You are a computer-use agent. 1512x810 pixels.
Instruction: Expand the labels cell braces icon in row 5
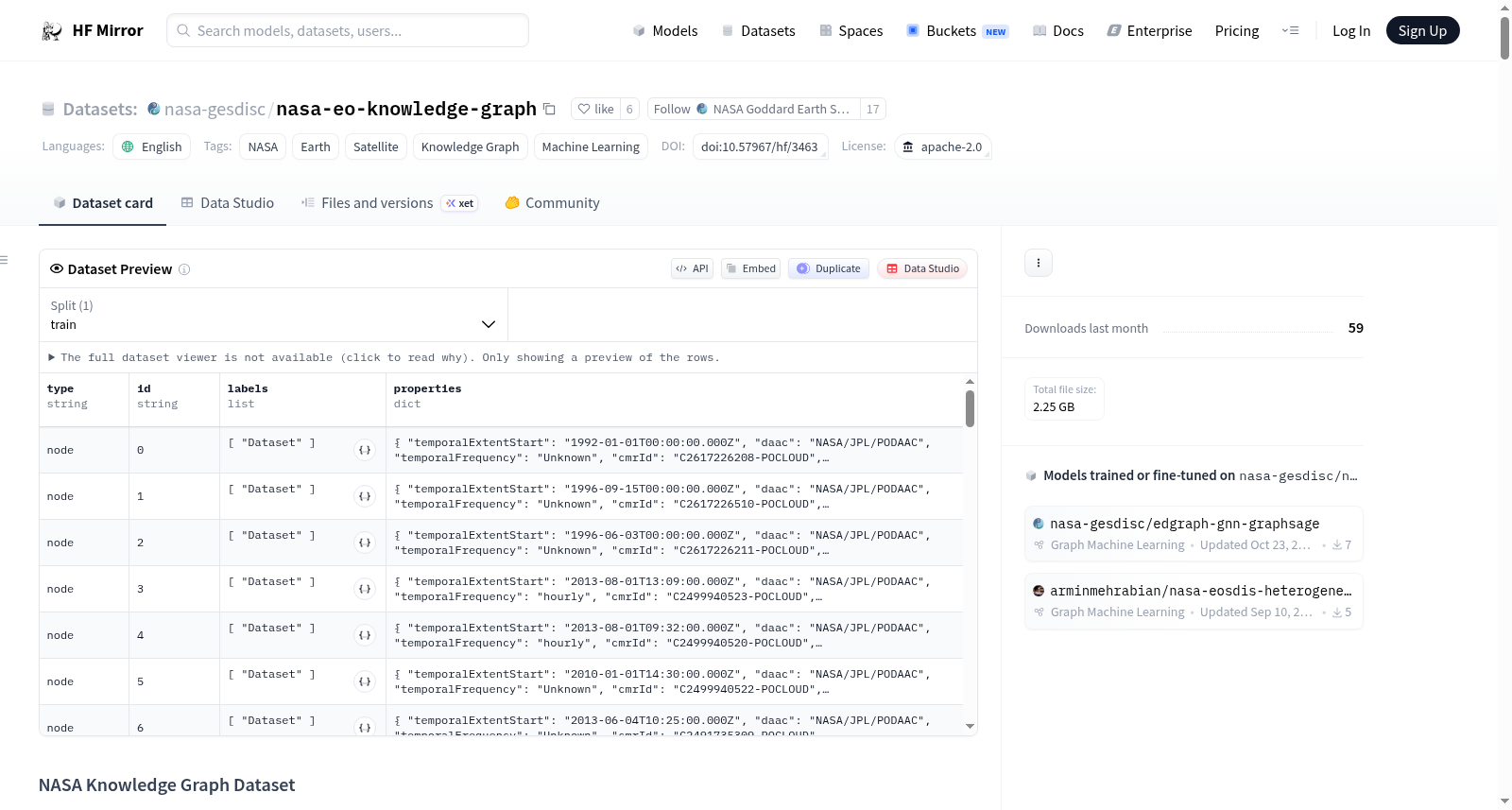coord(365,681)
